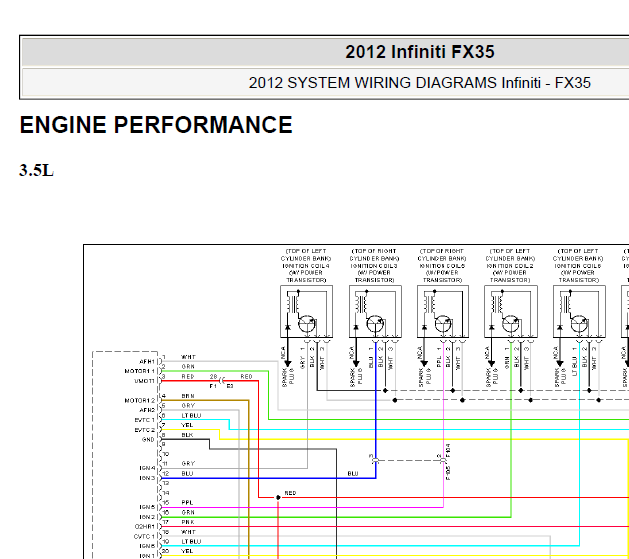Click the blue IGN 3 wire labeled BLU
Image resolution: width=629 pixels, height=559 pixels.
pyautogui.click(x=268, y=478)
